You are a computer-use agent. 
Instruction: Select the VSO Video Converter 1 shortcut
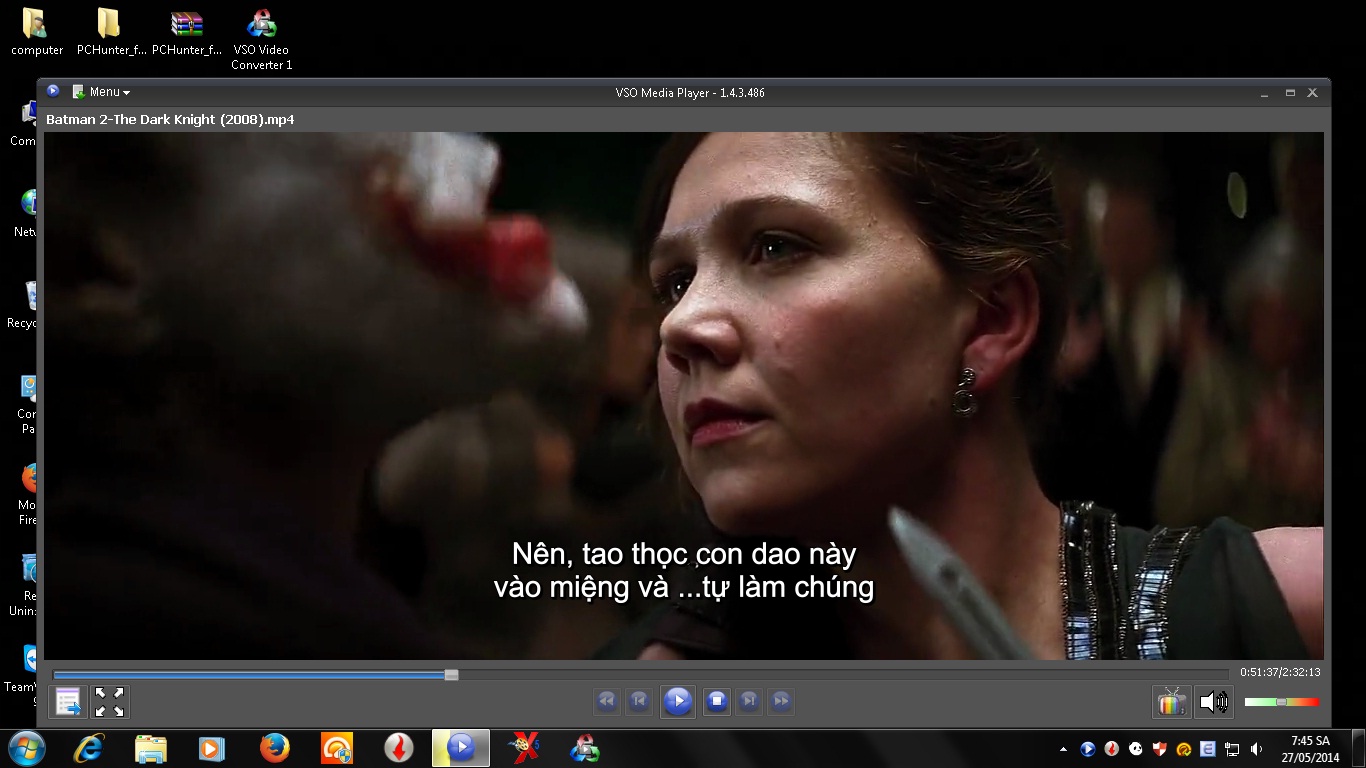[x=262, y=40]
